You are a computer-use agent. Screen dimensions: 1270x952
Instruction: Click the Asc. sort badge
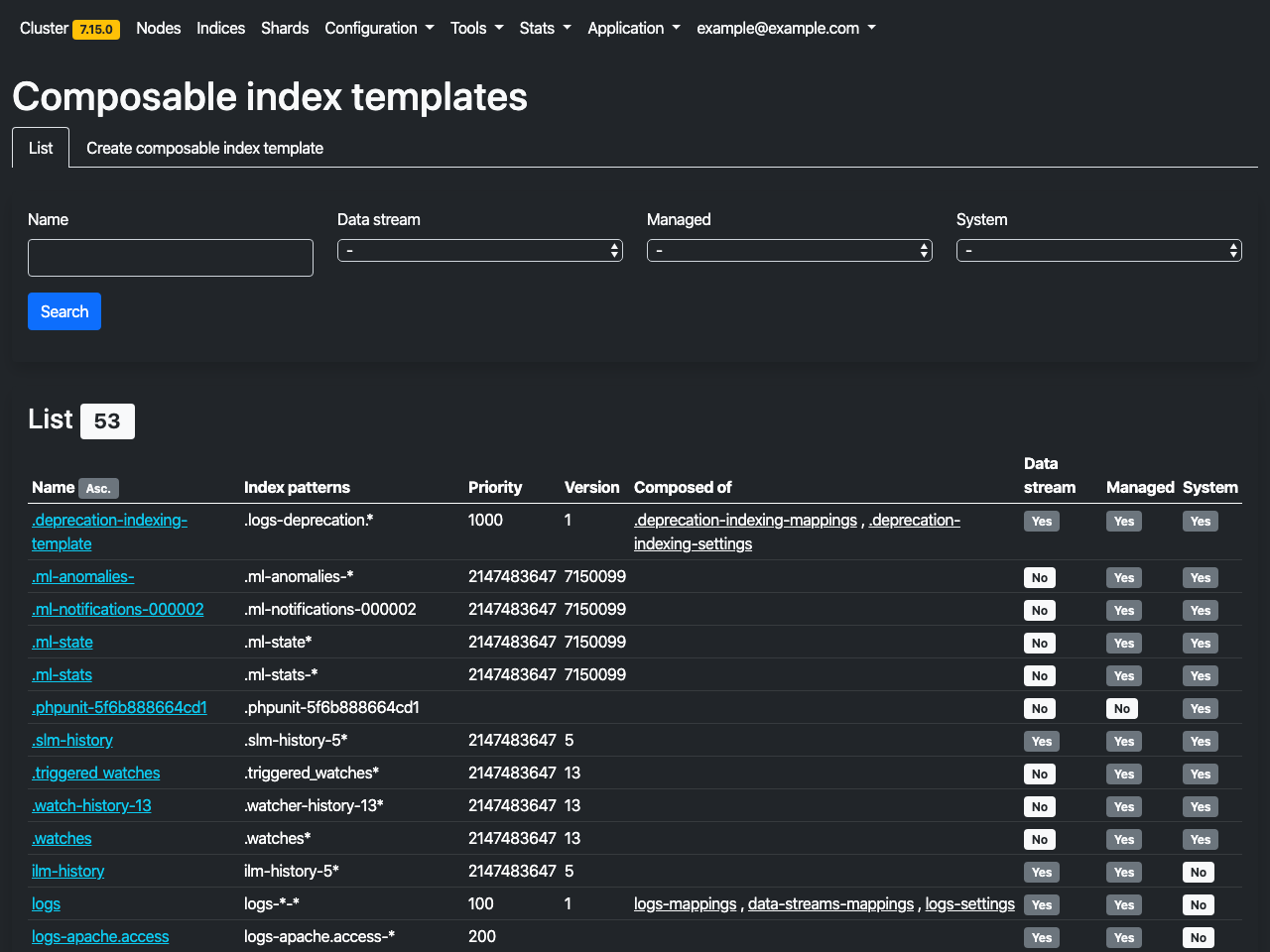(98, 488)
